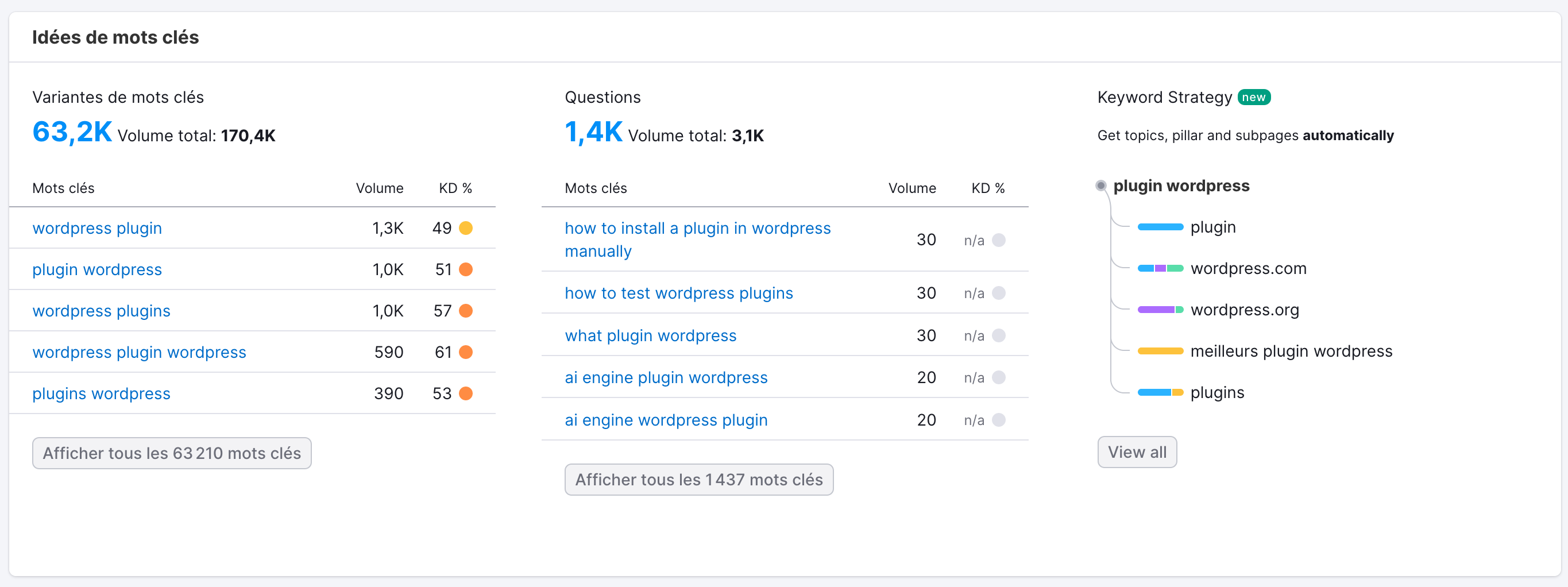
Task: Click the 'Keyword Strategy' heading
Action: click(1164, 98)
